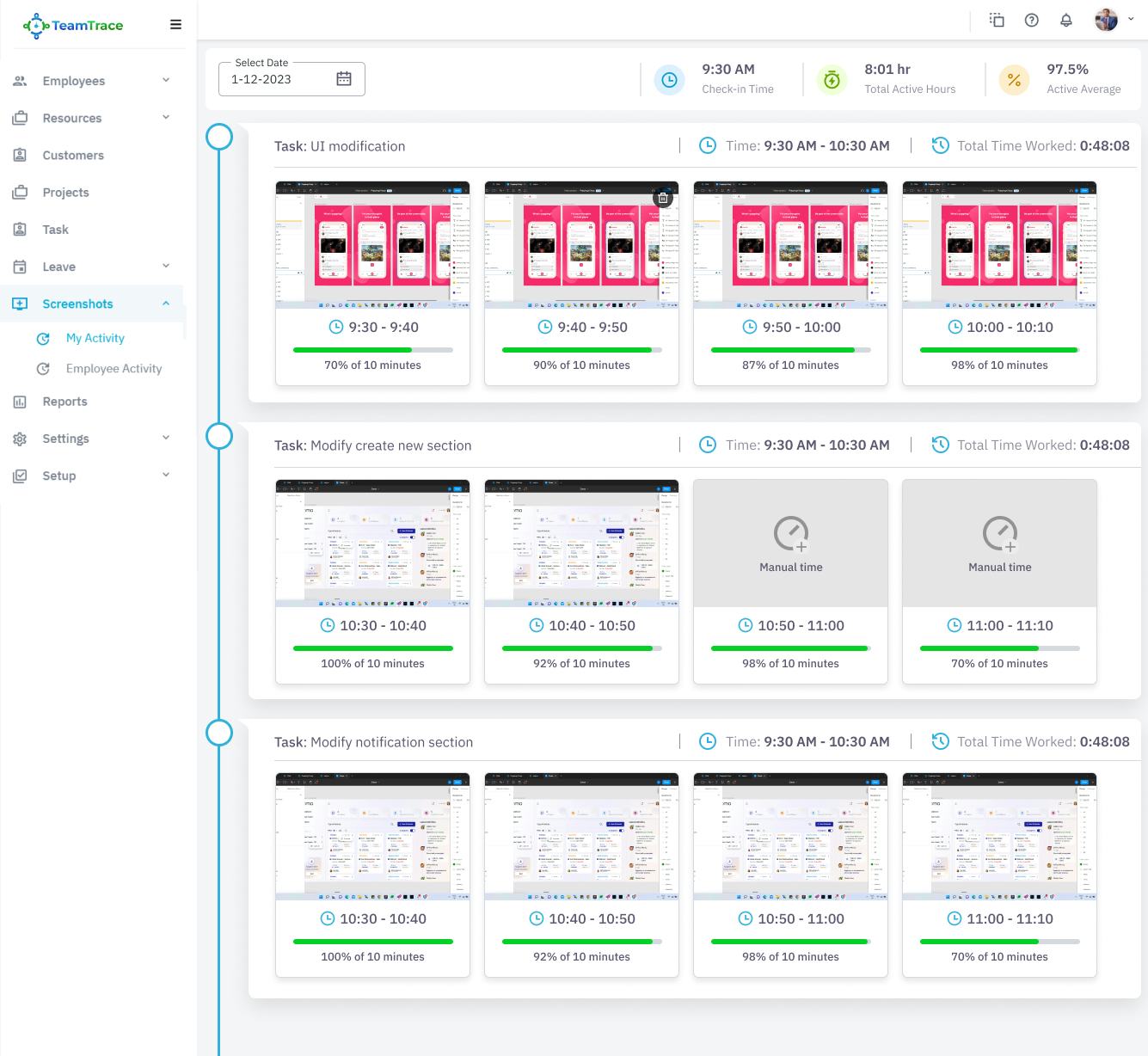Viewport: 1148px width, 1056px height.
Task: Click the hamburger menu beside TeamTrace logo
Action: click(x=175, y=24)
